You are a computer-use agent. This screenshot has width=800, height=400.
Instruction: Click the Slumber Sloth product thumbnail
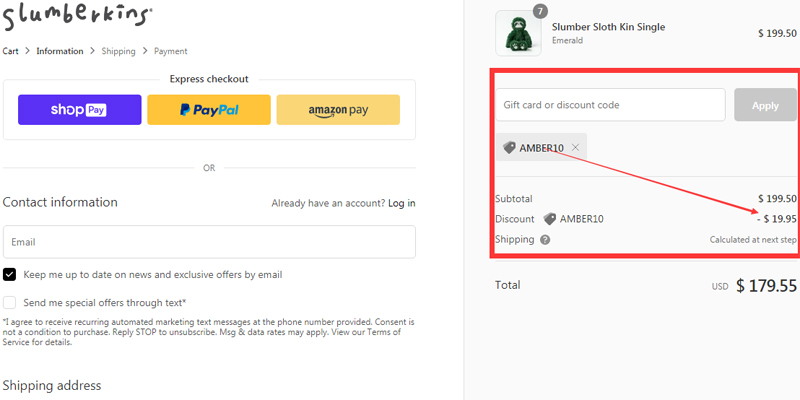pos(518,33)
